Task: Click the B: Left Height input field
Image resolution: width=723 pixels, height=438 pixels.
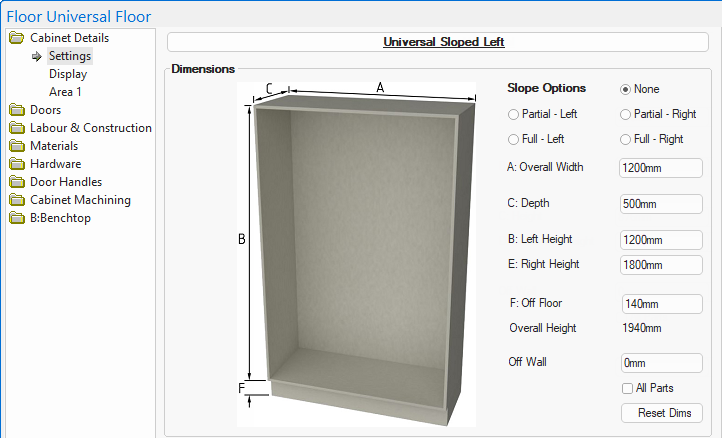Action: [661, 240]
